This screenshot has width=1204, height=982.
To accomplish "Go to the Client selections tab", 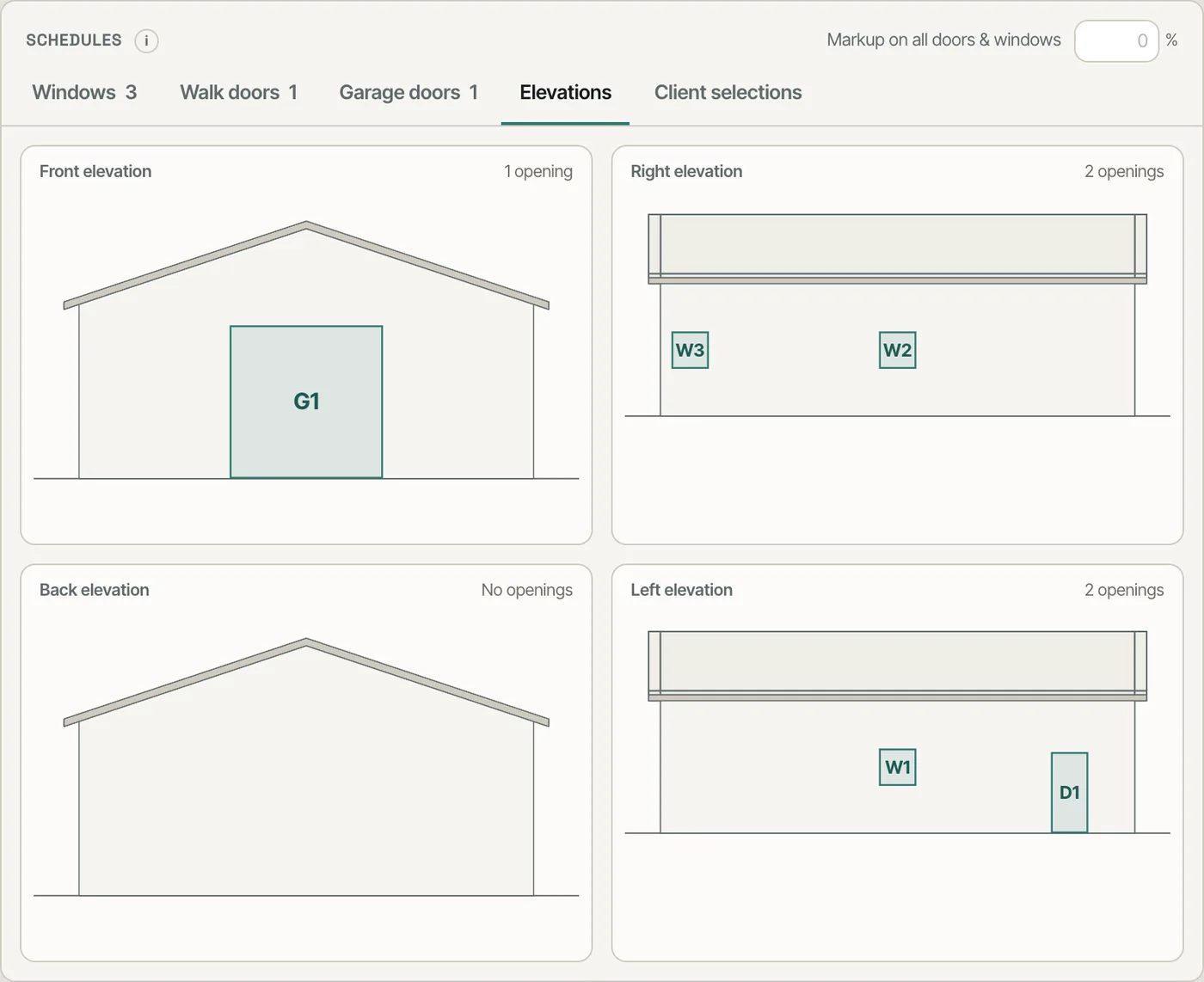I will click(x=728, y=93).
